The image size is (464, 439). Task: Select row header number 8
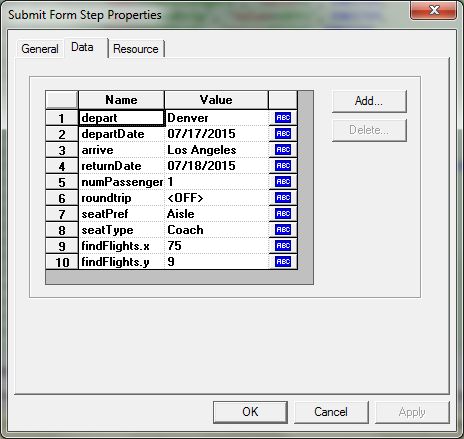[x=62, y=230]
